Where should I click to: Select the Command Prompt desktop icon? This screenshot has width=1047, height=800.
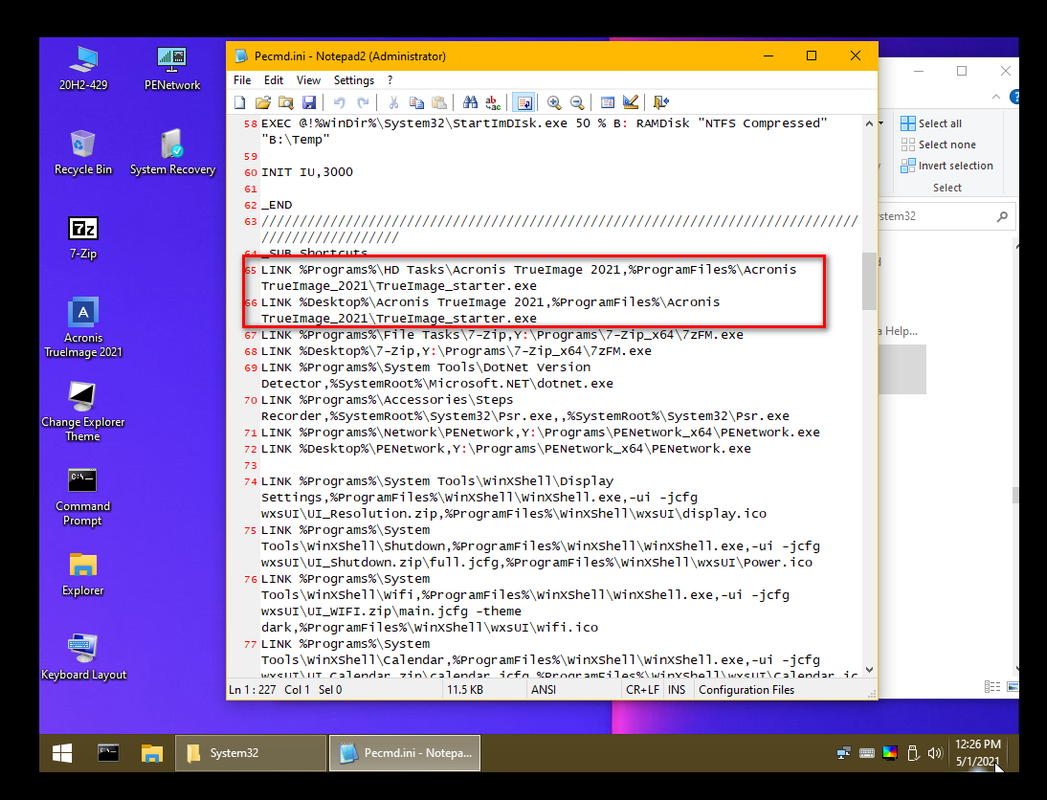(83, 496)
